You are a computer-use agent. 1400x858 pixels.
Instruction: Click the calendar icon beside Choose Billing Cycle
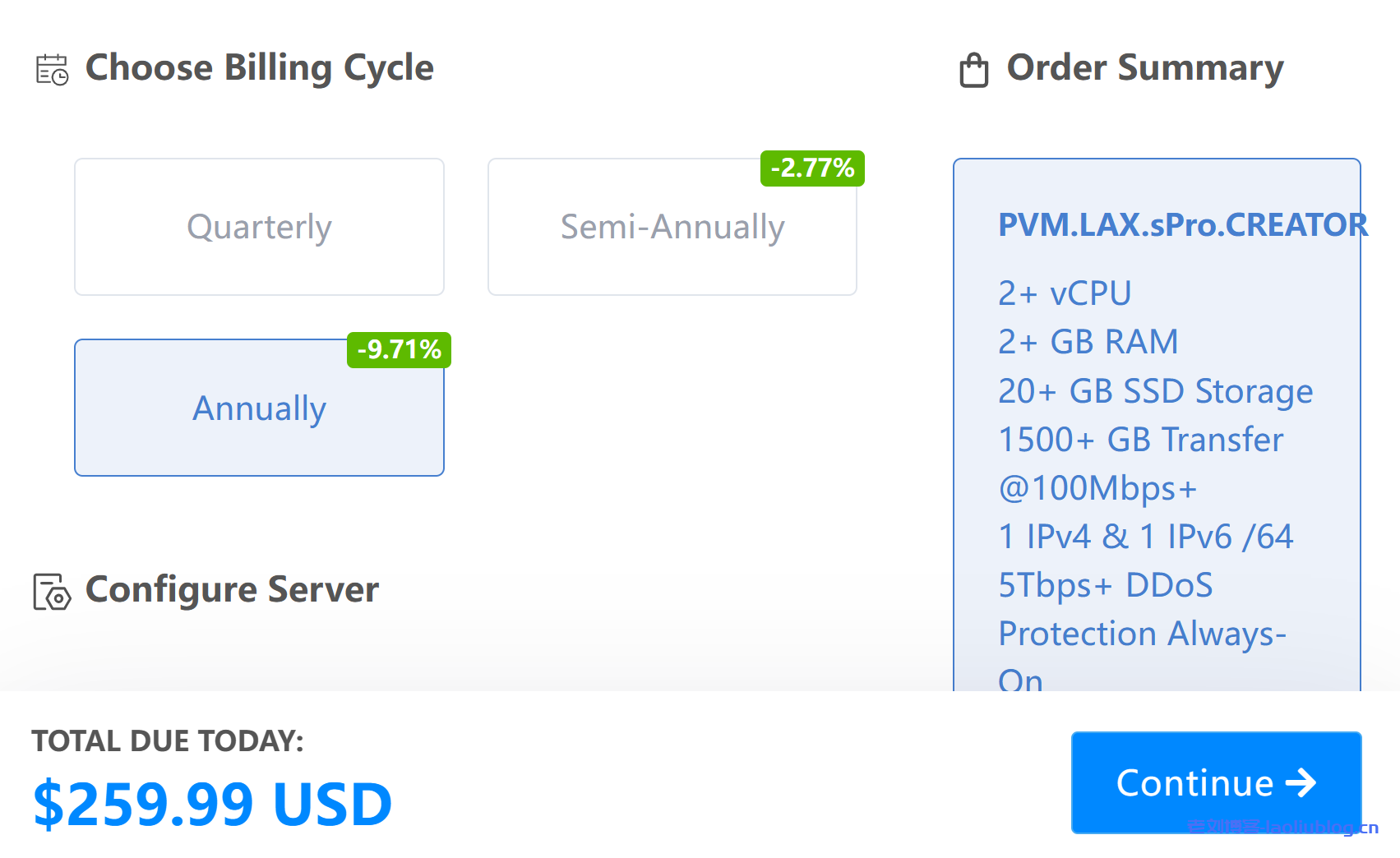51,69
